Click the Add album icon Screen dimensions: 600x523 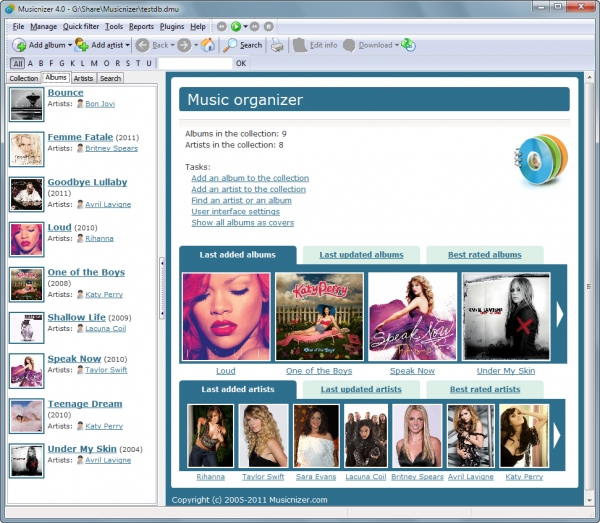click(19, 45)
